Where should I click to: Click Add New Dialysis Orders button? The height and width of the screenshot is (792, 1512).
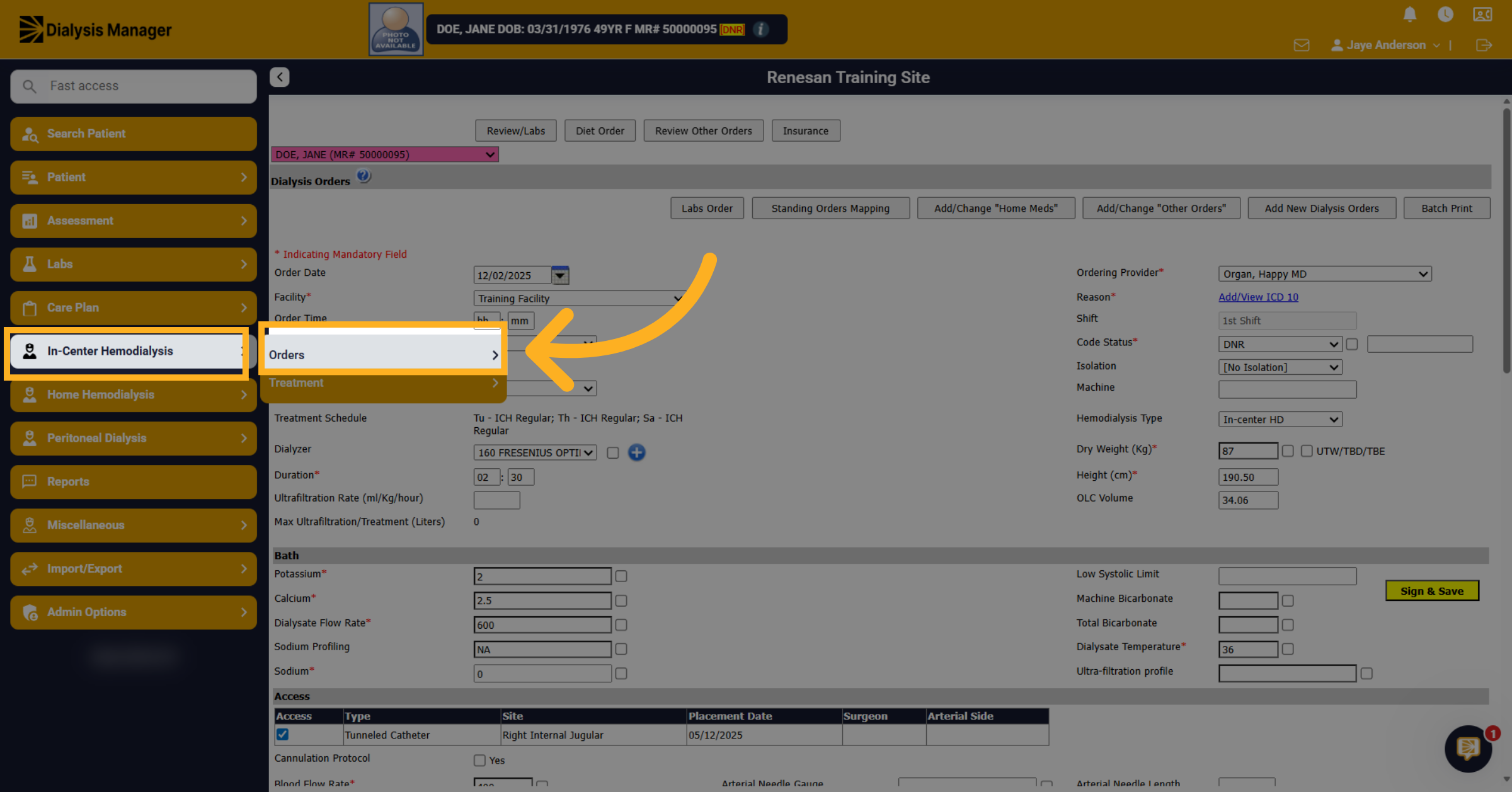[x=1322, y=209]
